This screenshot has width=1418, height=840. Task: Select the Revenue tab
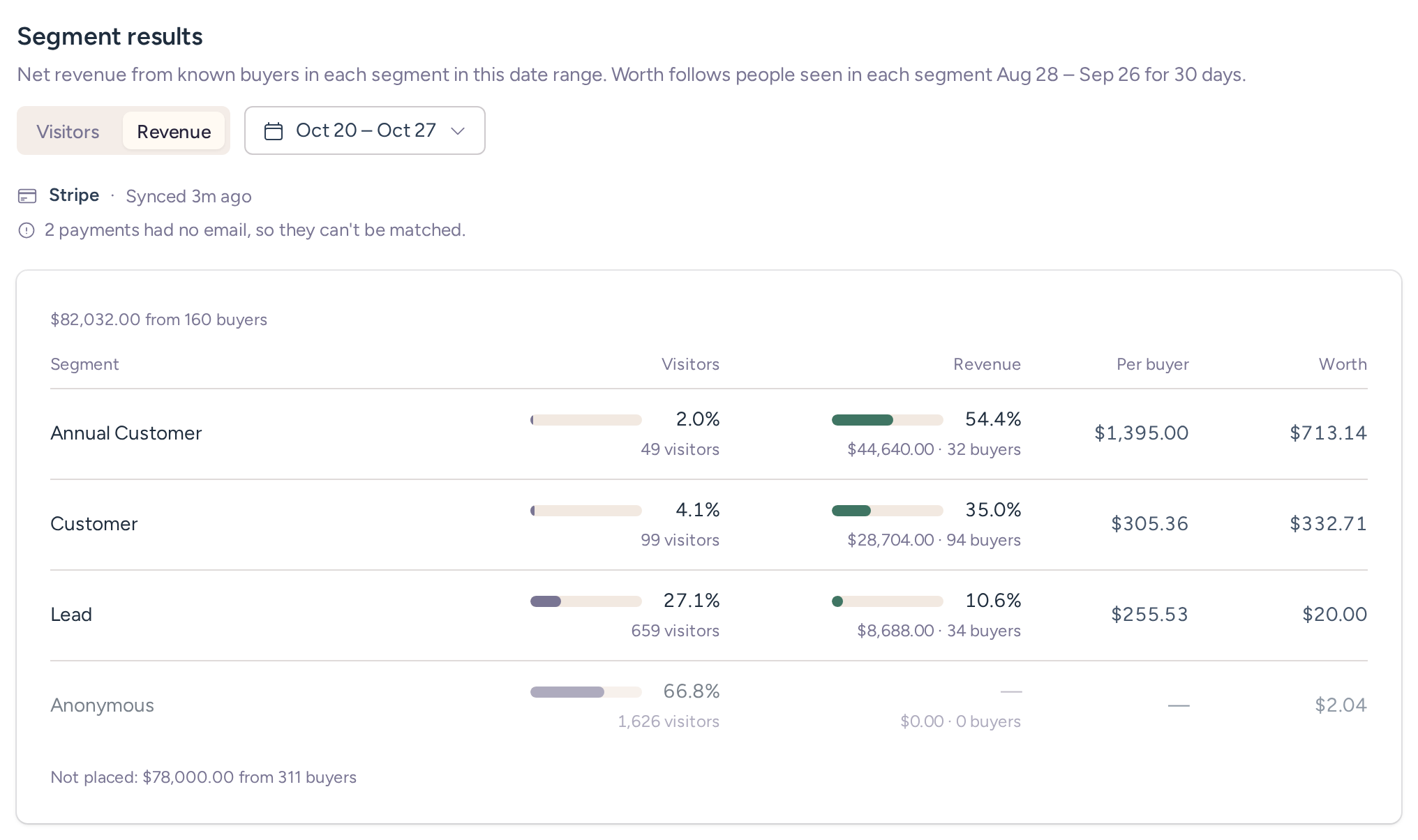174,131
